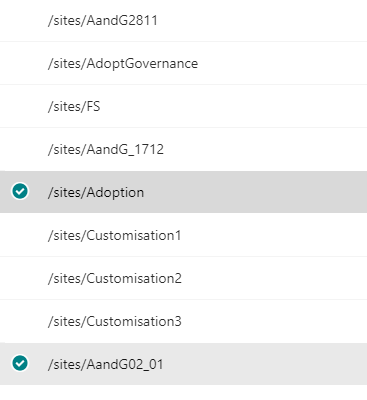Select the /sites/AandG2811 row

[x=183, y=20]
